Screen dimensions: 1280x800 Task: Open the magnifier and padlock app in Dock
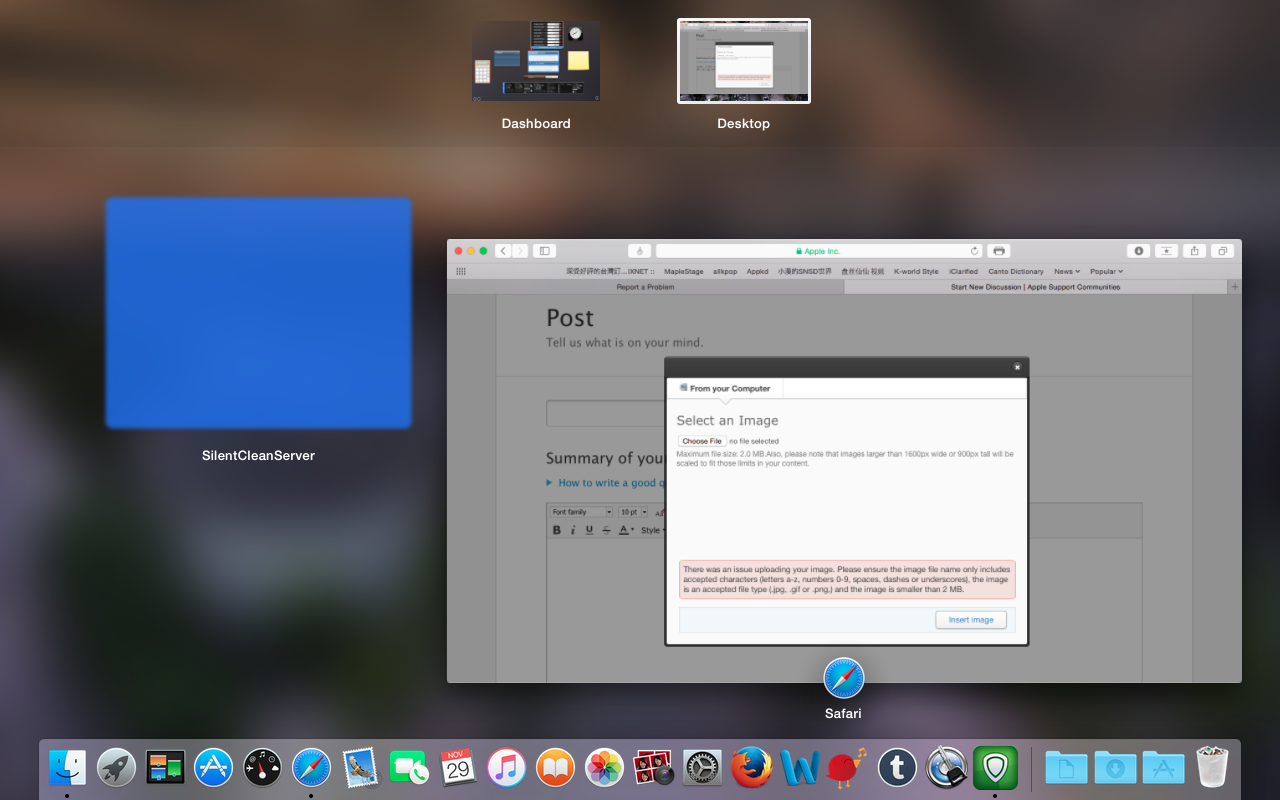tap(946, 768)
